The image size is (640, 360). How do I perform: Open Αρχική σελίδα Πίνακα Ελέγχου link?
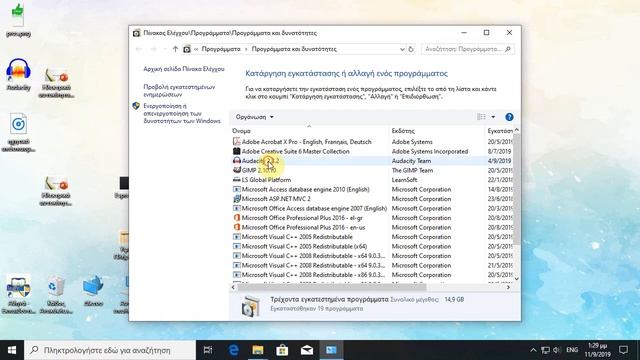(x=184, y=69)
